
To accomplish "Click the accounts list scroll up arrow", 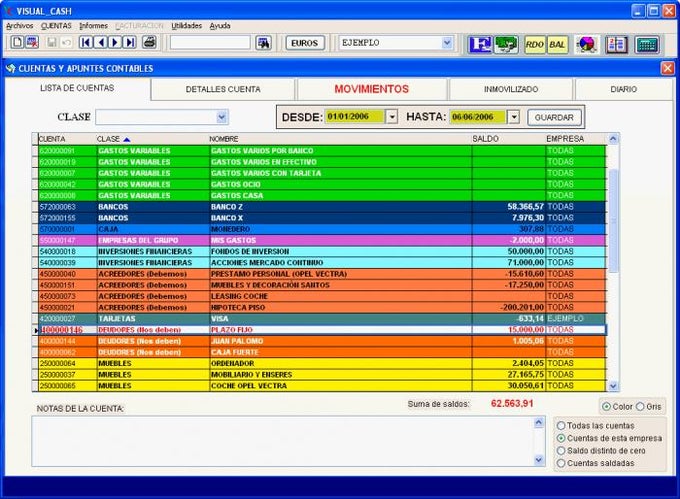I will point(613,139).
